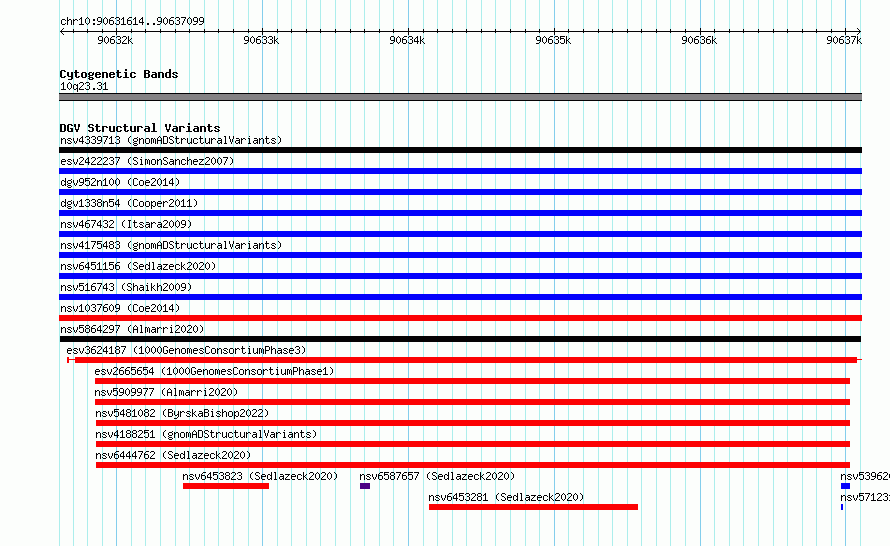Click chr10:90631614..90637099 coordinate label
The image size is (890, 546).
click(x=132, y=21)
